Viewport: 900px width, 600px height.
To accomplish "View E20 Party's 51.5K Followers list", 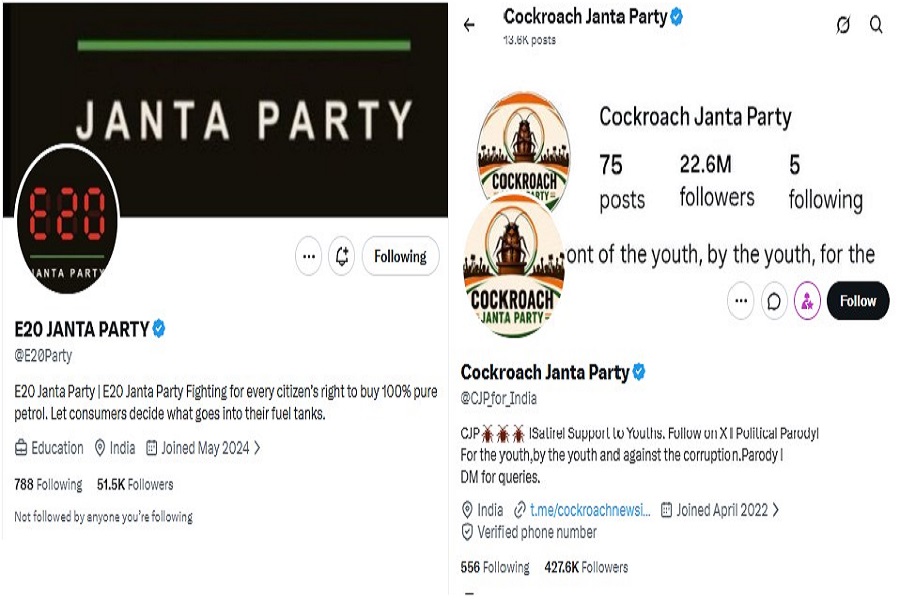I will 135,485.
